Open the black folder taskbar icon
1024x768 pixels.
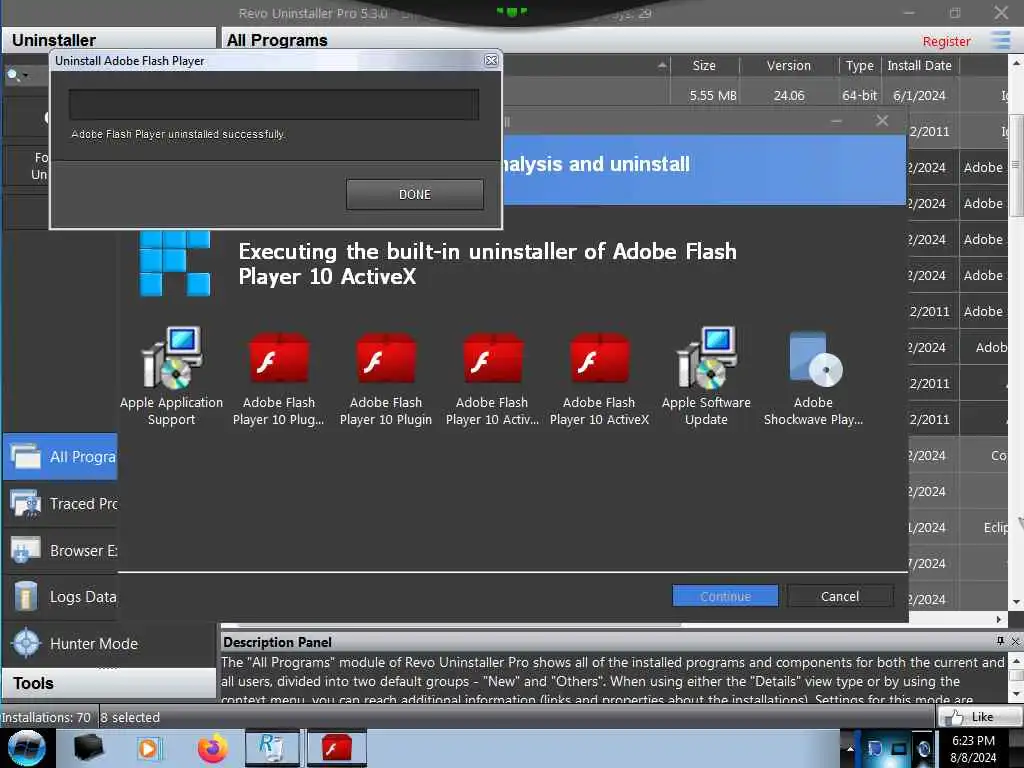point(89,748)
